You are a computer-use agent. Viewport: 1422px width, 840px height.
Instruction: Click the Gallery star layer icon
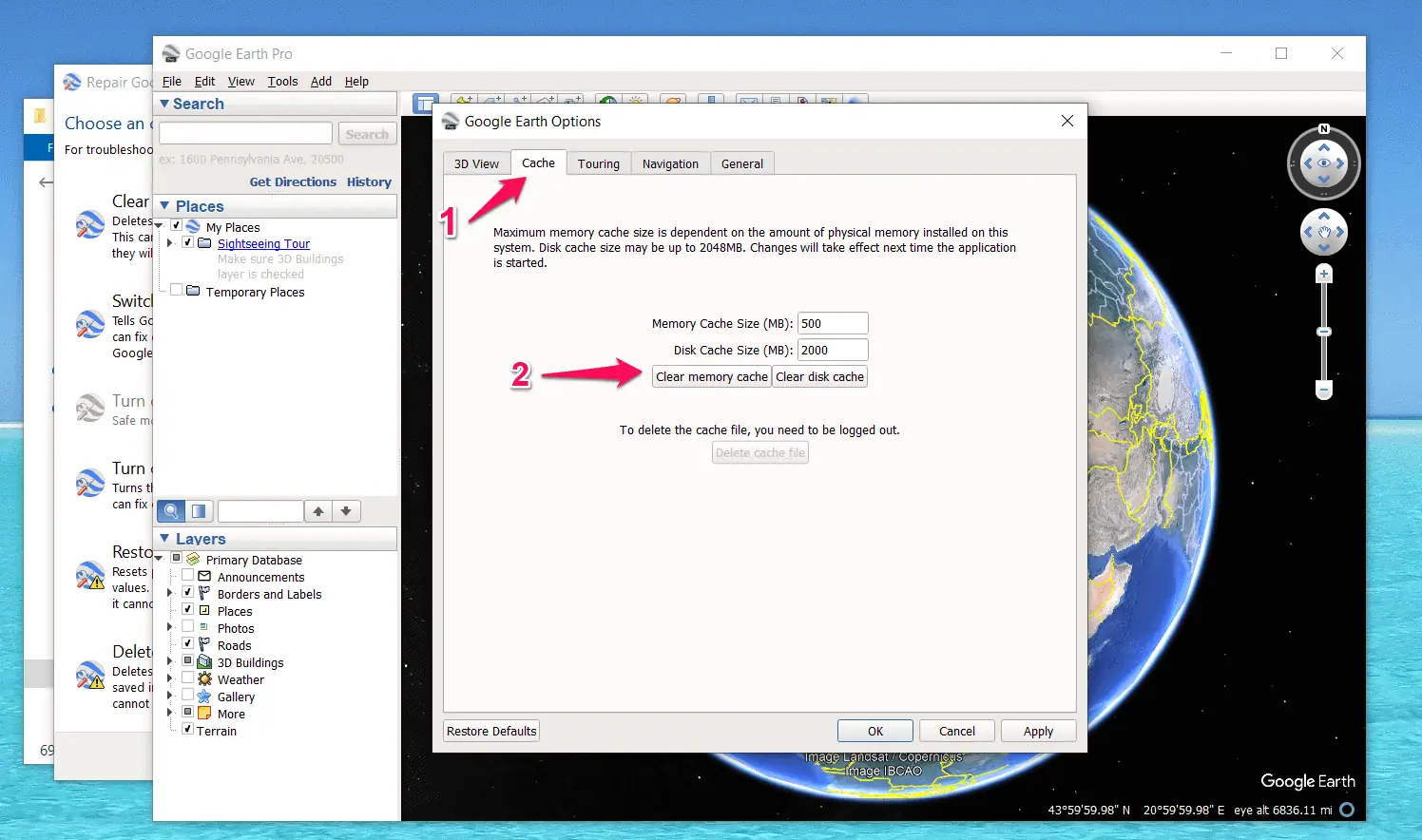click(x=204, y=697)
